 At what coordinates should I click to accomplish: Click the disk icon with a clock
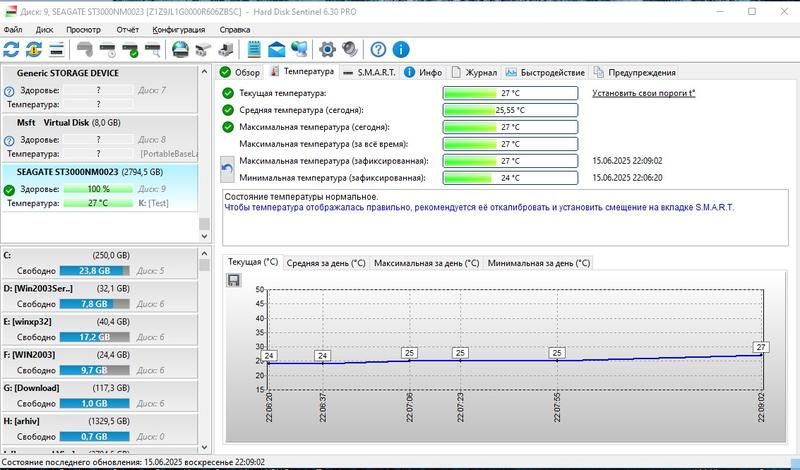click(108, 50)
